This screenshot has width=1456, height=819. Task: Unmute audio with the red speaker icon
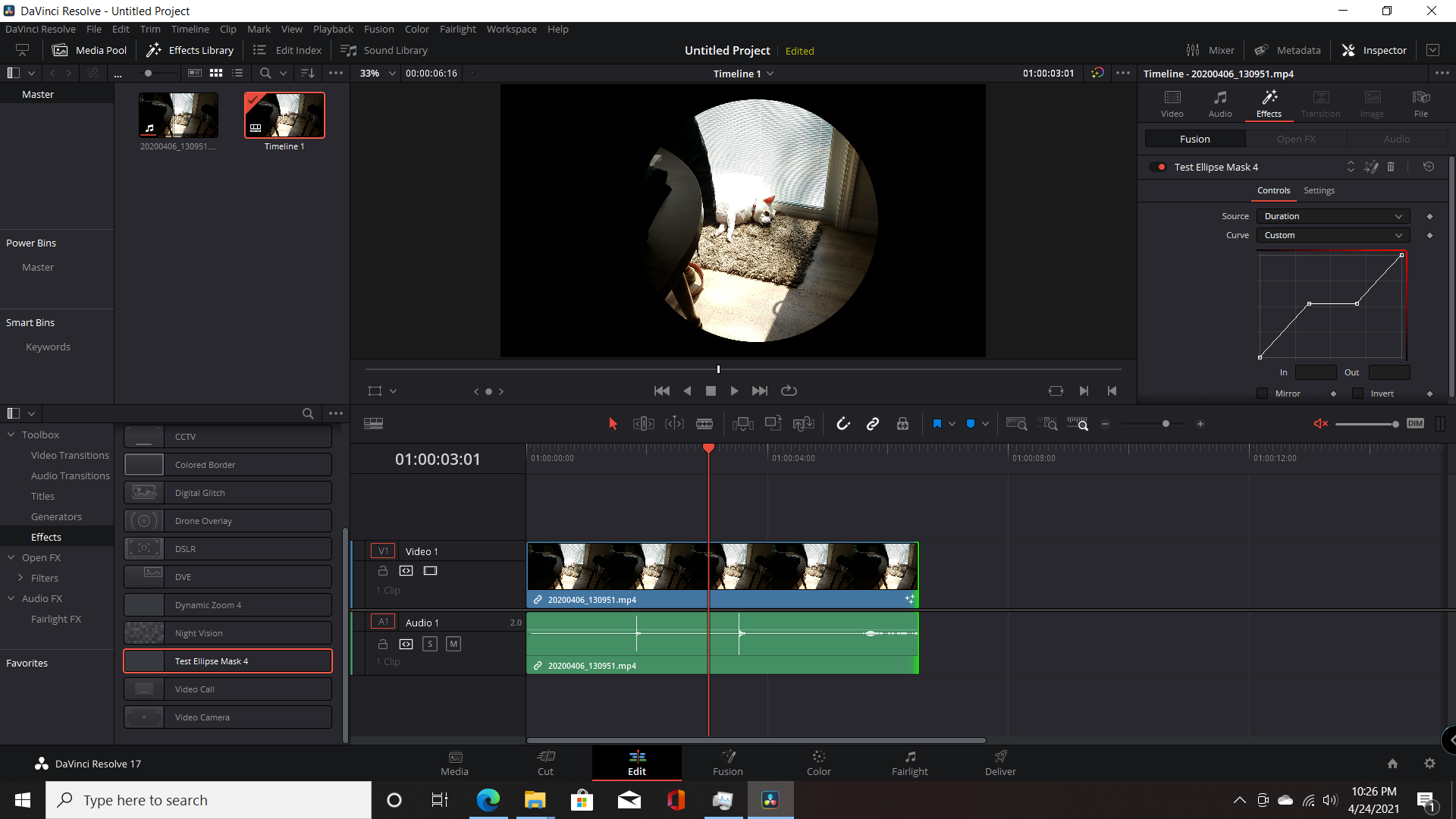1320,424
